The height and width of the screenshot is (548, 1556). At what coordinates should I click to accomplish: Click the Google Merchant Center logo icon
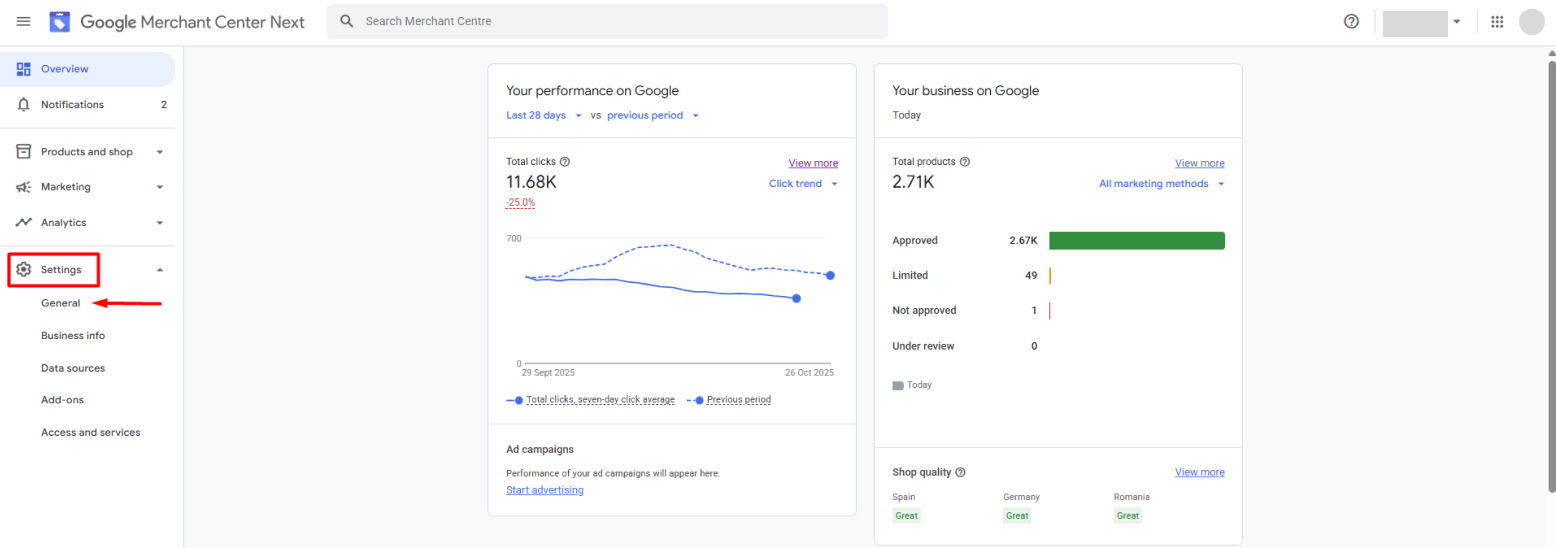(60, 21)
